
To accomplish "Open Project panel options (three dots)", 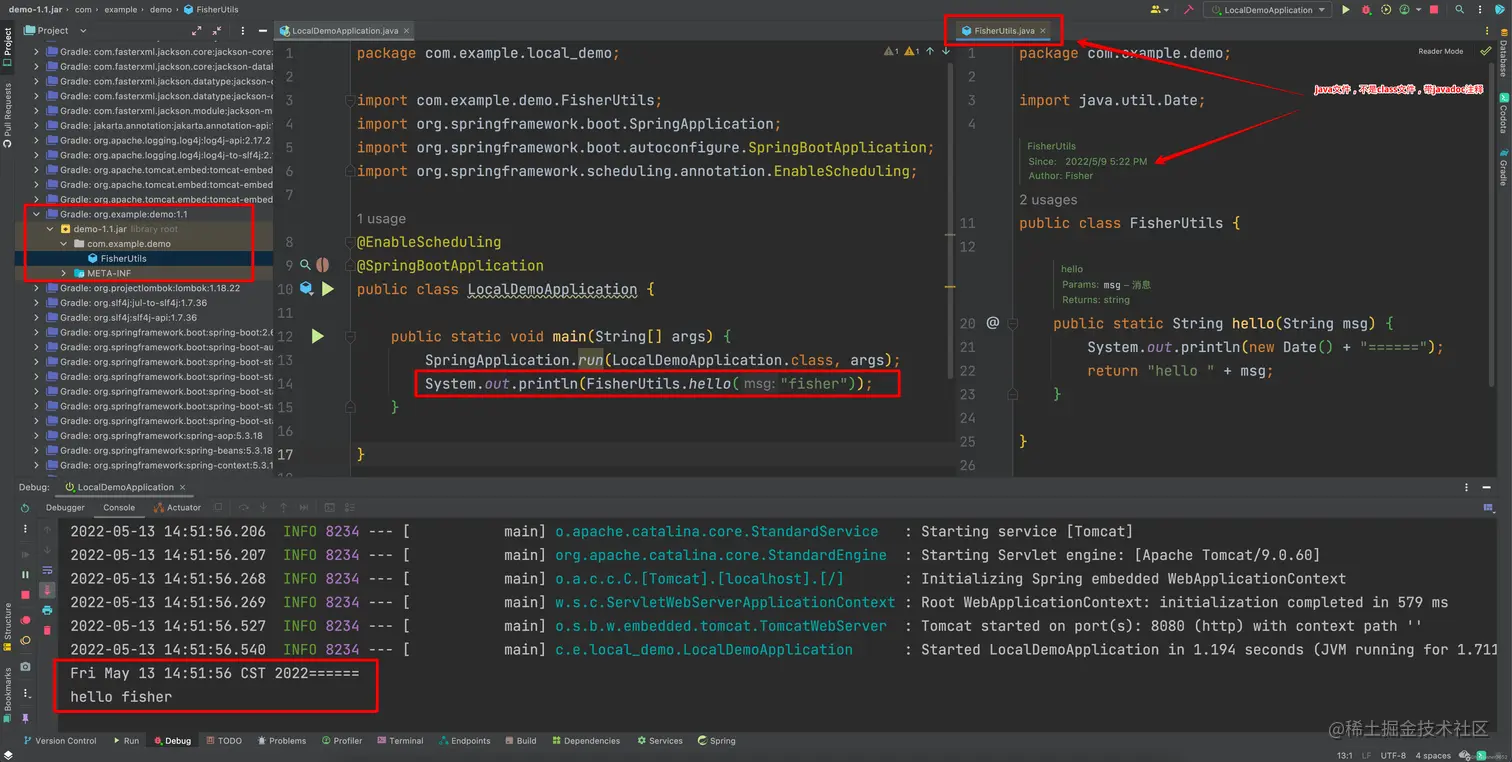I will [243, 31].
